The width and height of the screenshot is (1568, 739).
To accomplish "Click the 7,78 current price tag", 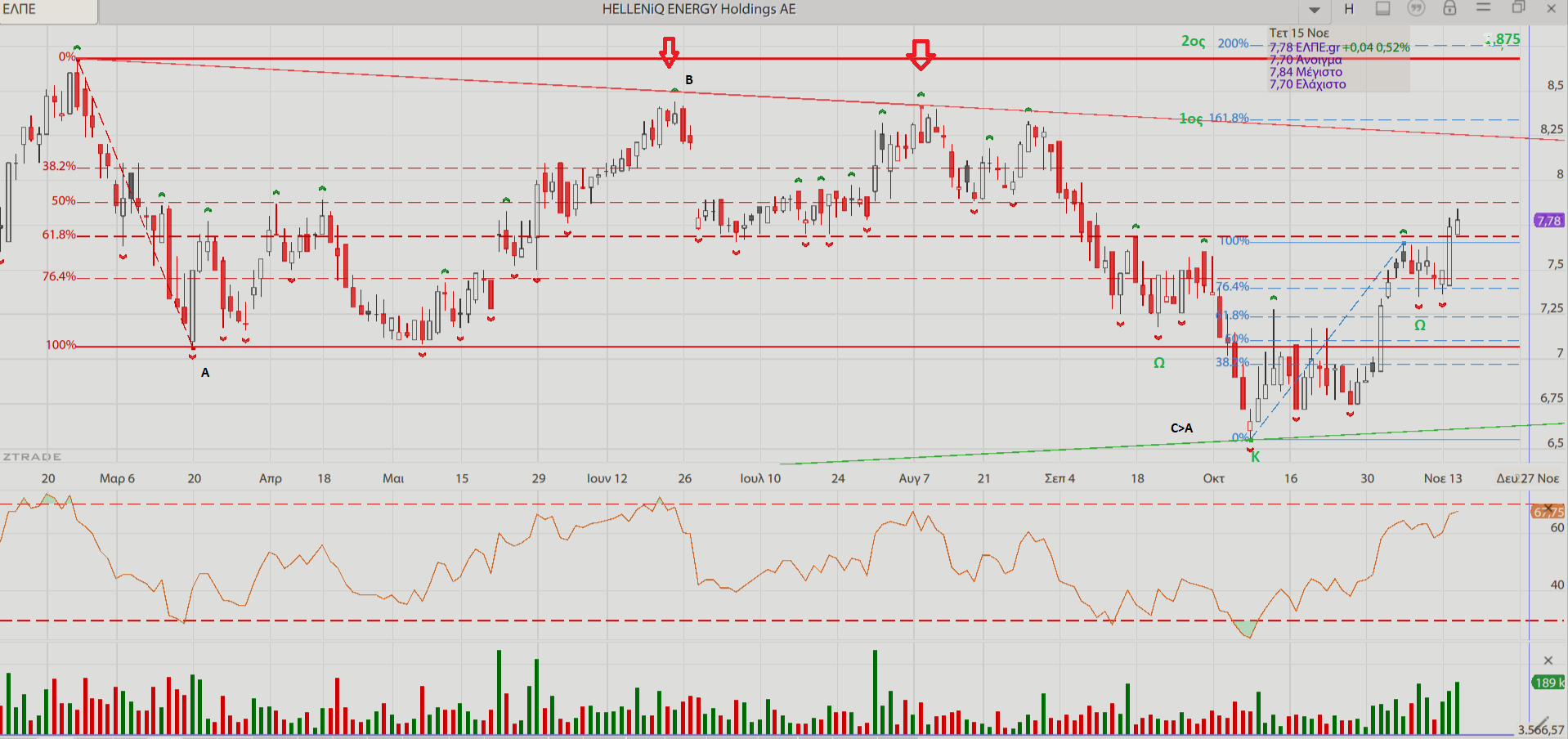I will tap(1548, 221).
